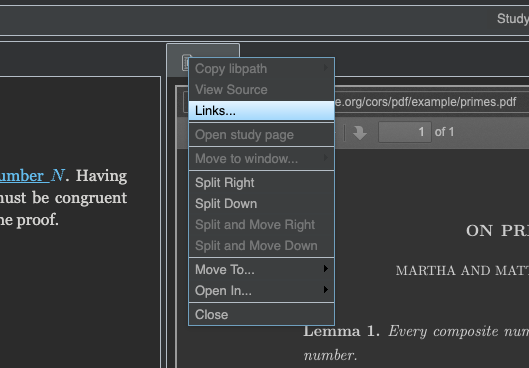529x368 pixels.
Task: Select Links... in the context menu
Action: point(261,111)
